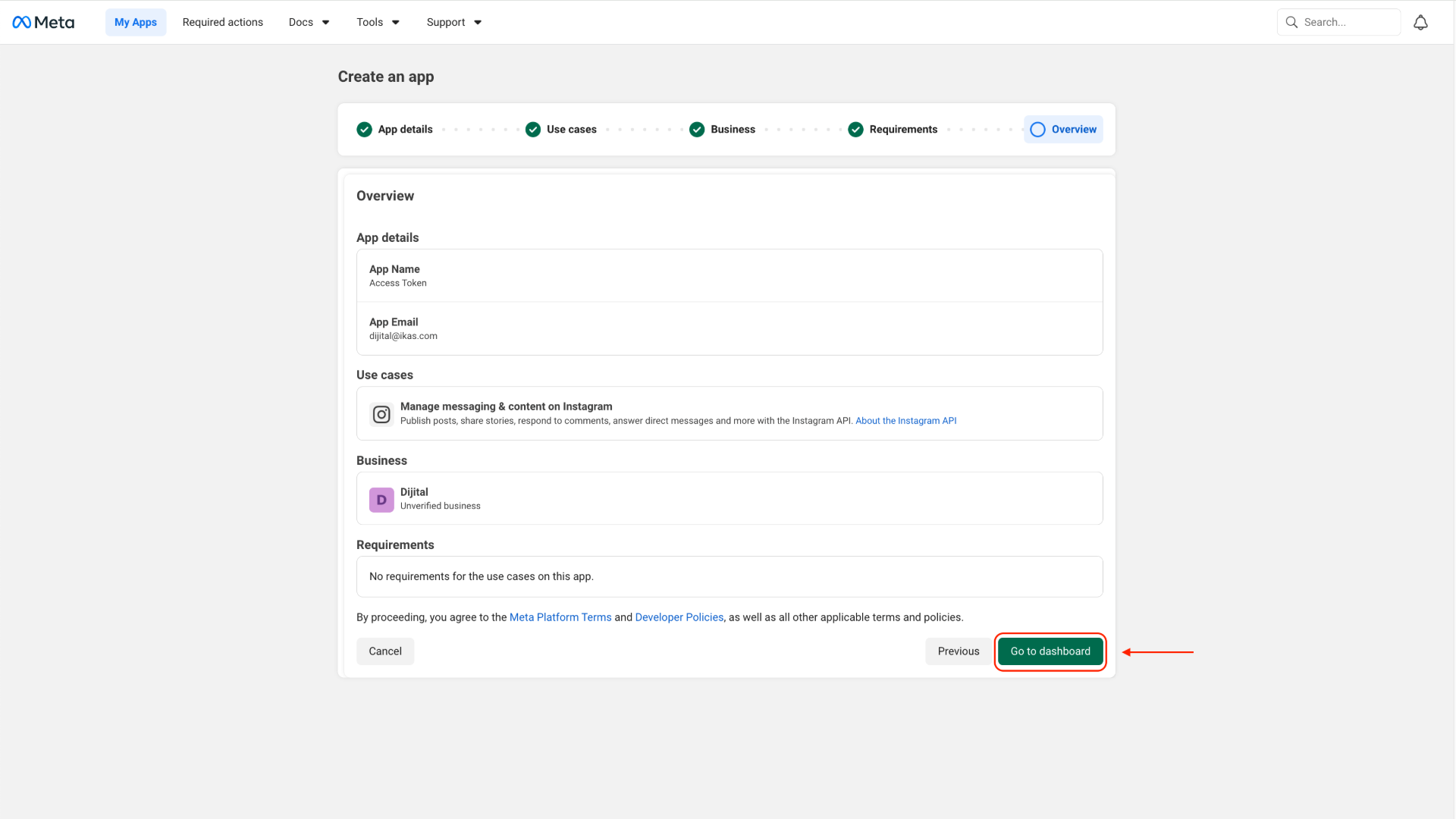Viewport: 1456px width, 819px height.
Task: Go to the Business step
Action: [x=723, y=130]
